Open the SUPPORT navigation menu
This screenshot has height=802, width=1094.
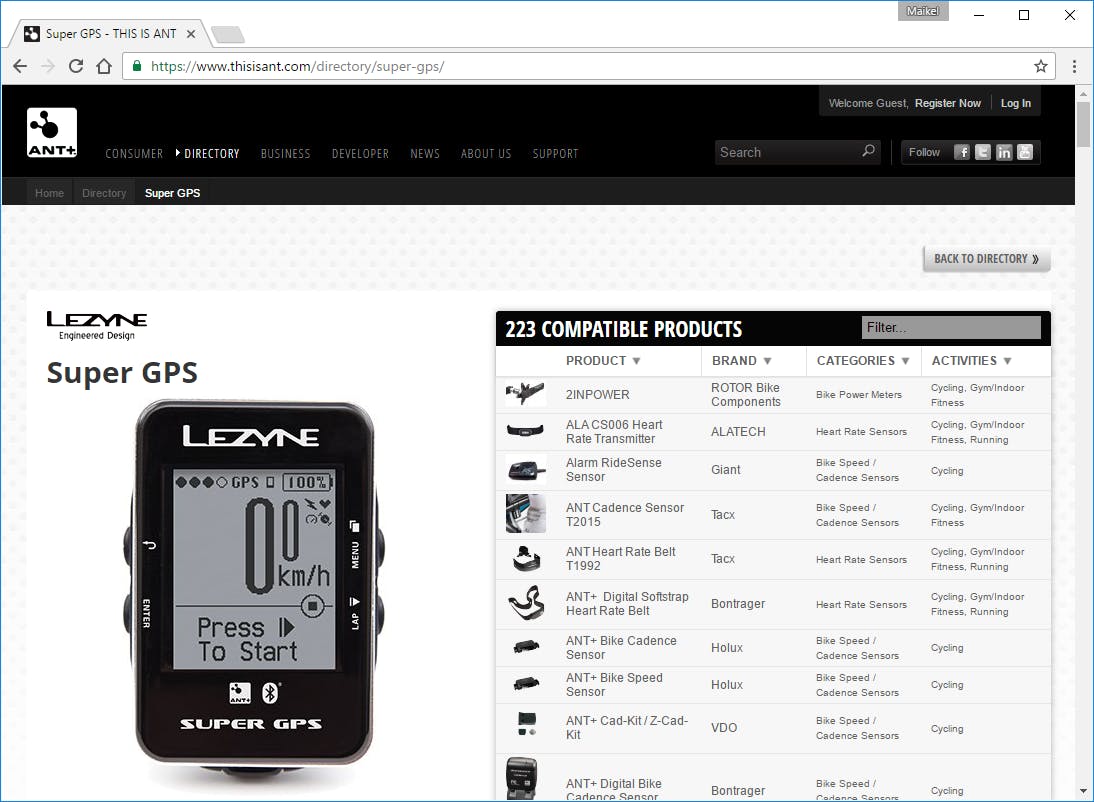point(555,154)
